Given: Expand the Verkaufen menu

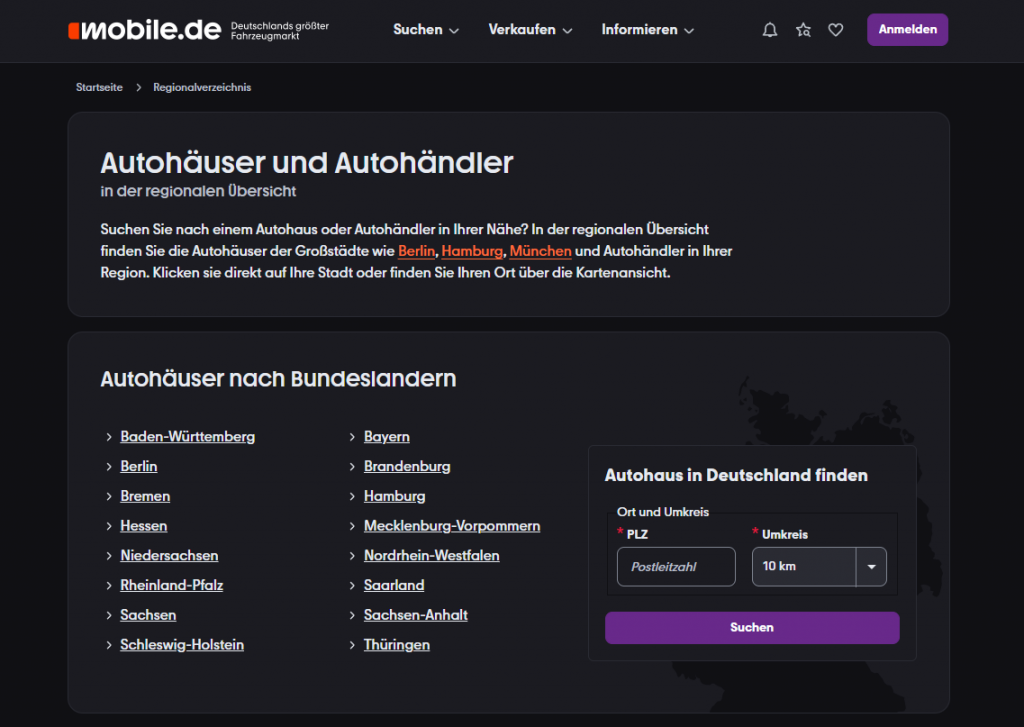Looking at the screenshot, I should click(530, 30).
